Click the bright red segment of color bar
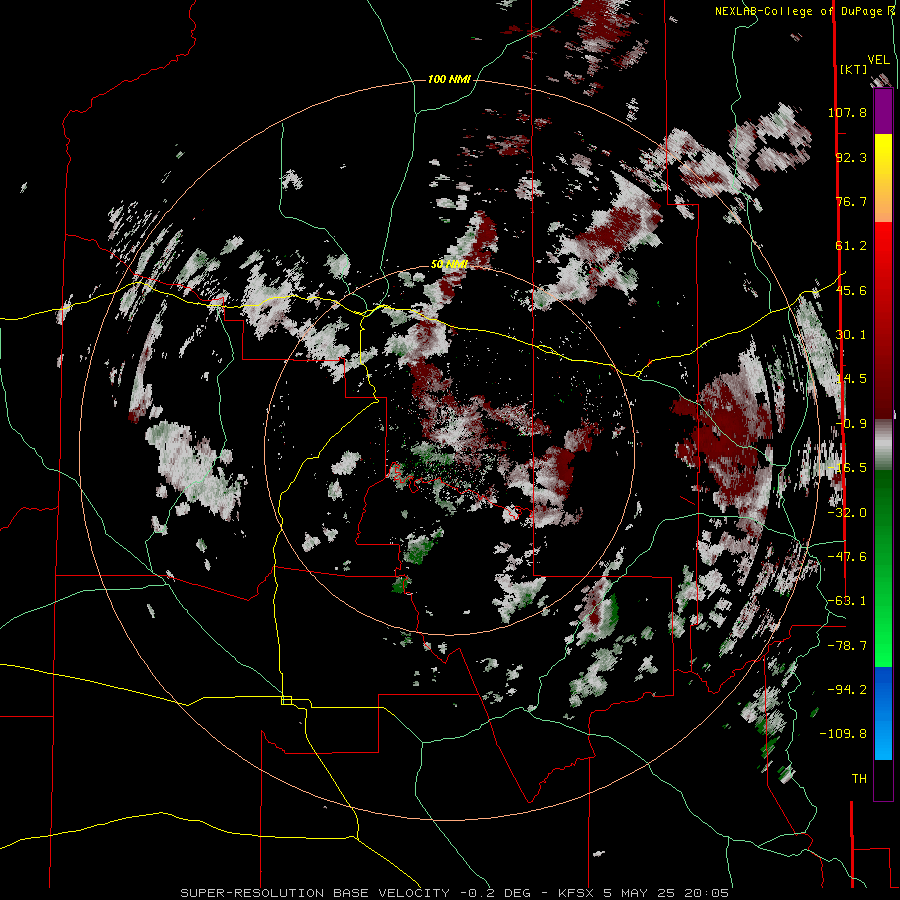The width and height of the screenshot is (900, 900). click(883, 244)
